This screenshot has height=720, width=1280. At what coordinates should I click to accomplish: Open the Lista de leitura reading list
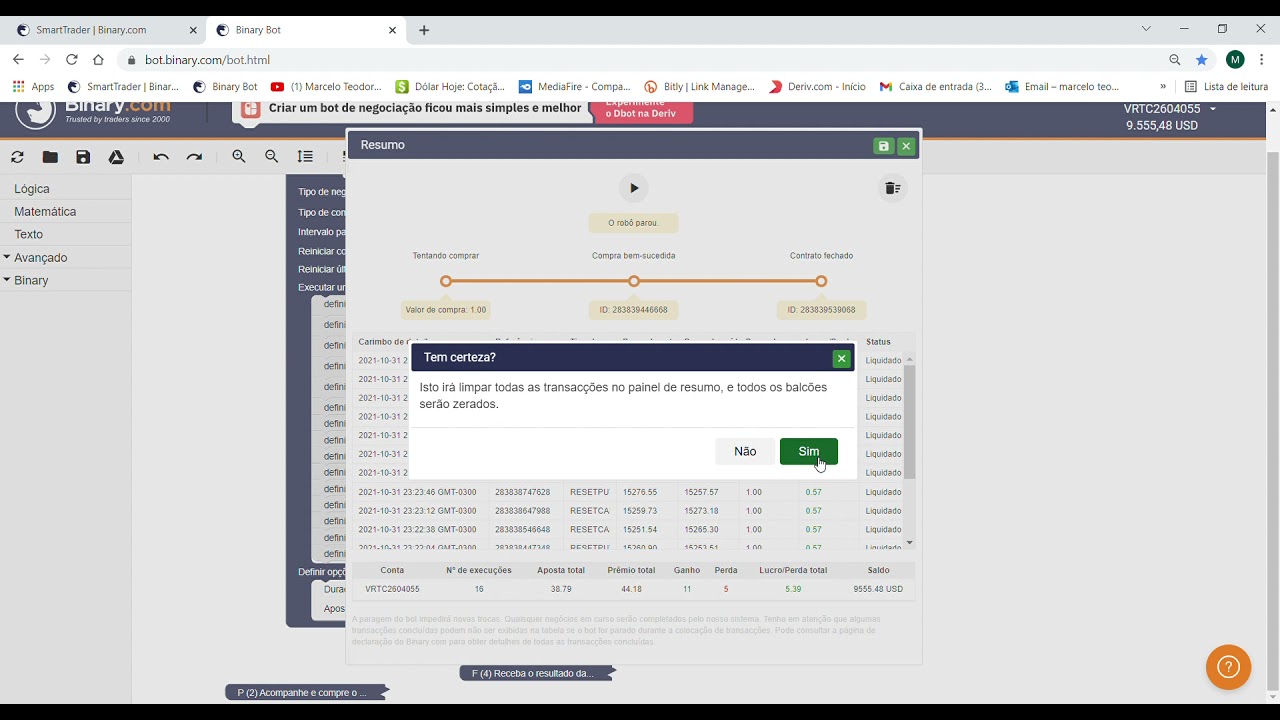(1227, 87)
